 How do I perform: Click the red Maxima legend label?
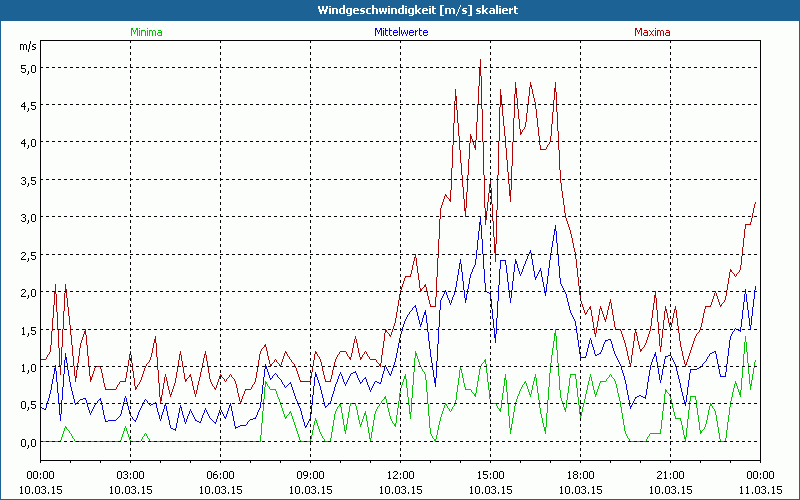(x=652, y=32)
